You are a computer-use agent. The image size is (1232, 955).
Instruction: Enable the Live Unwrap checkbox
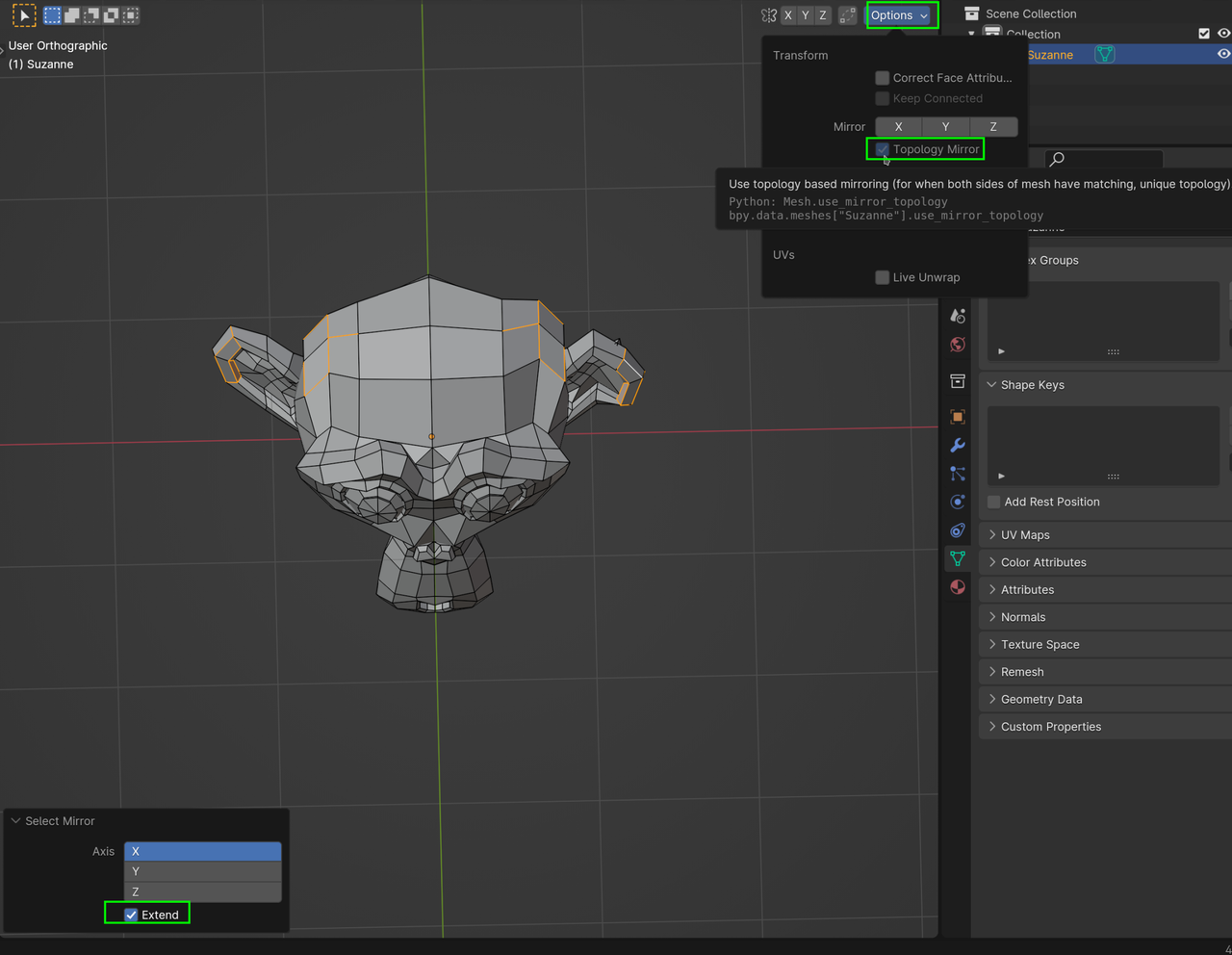click(x=882, y=277)
